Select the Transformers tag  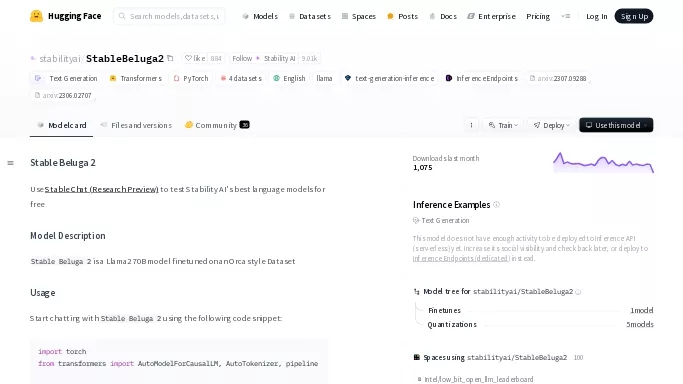135,78
